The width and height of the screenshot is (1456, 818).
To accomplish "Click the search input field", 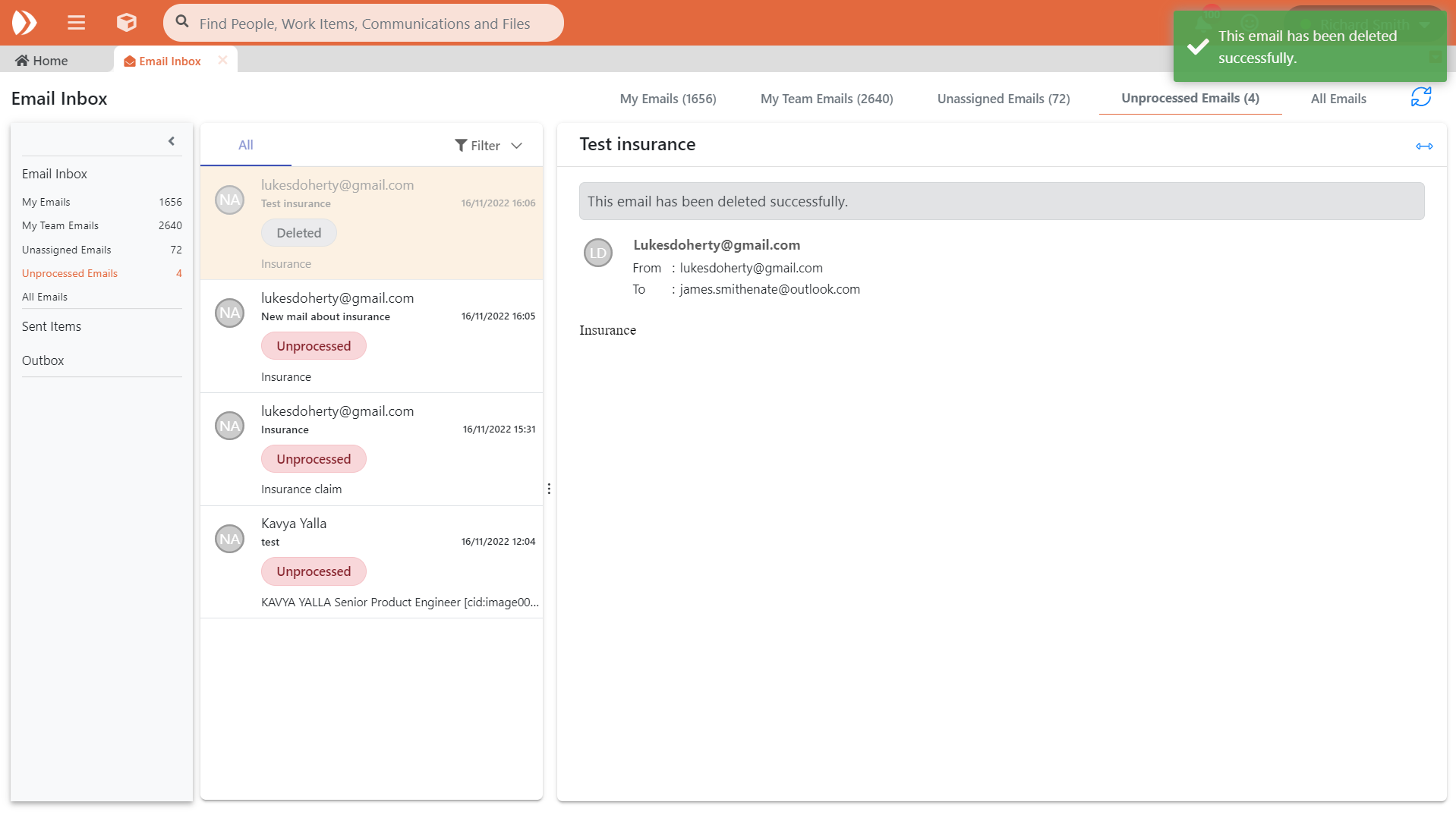I will pos(364,24).
